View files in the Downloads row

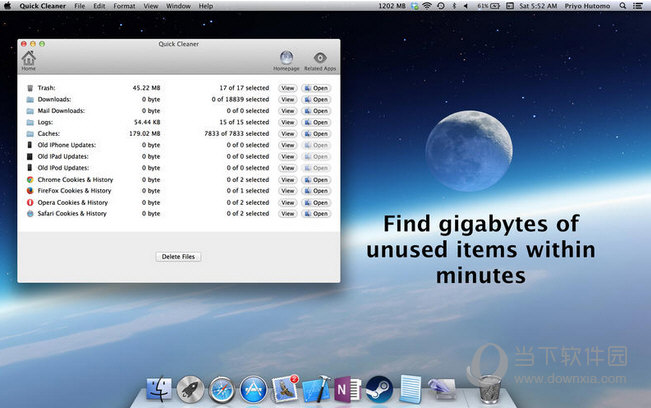point(288,100)
